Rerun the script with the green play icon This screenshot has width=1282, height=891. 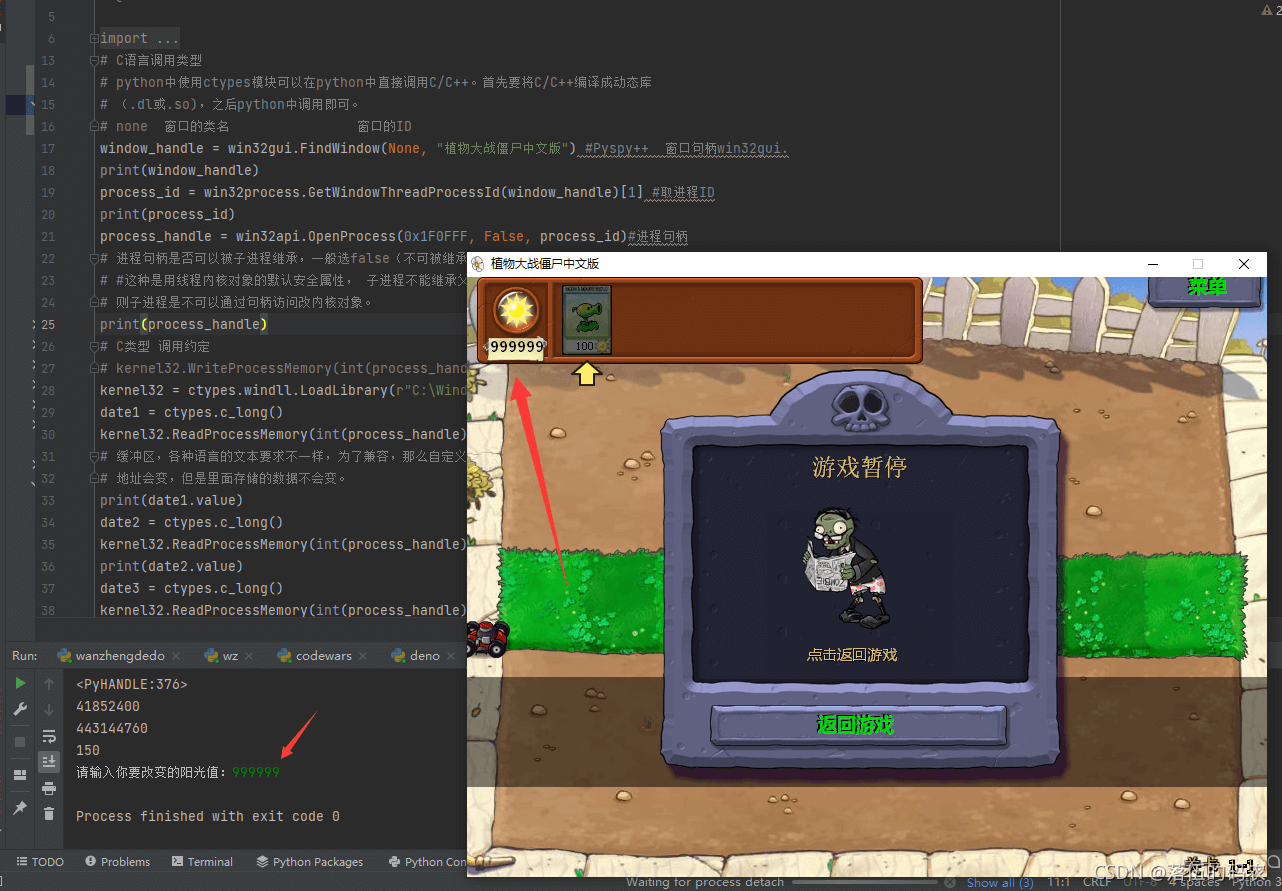point(20,683)
